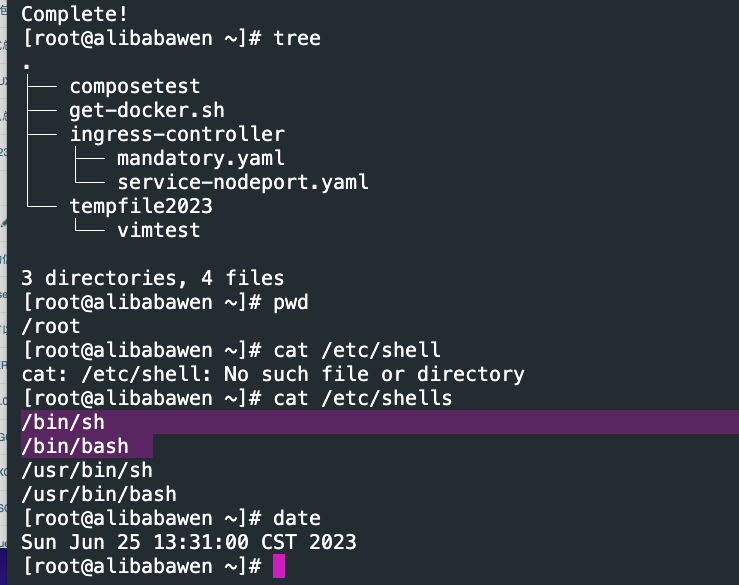Click the 'Complete!' text at top
Screen dimensions: 739x585
click(74, 14)
